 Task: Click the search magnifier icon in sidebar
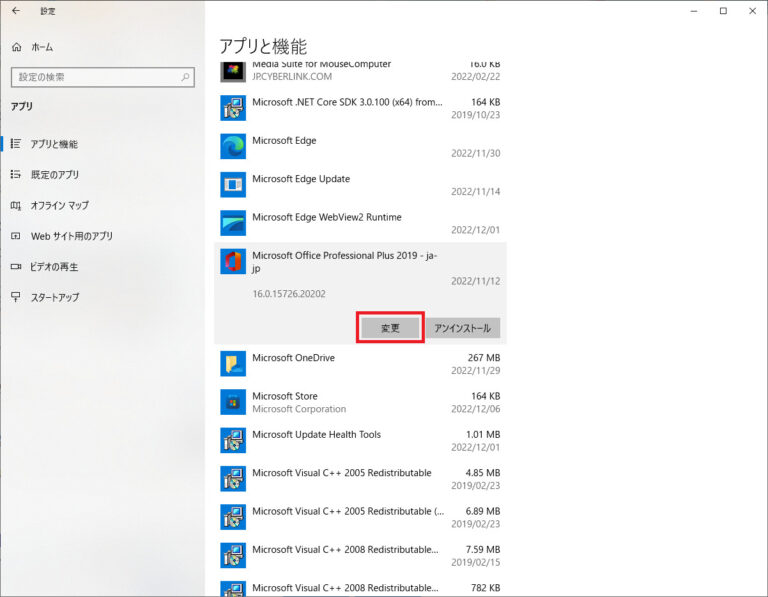point(186,77)
